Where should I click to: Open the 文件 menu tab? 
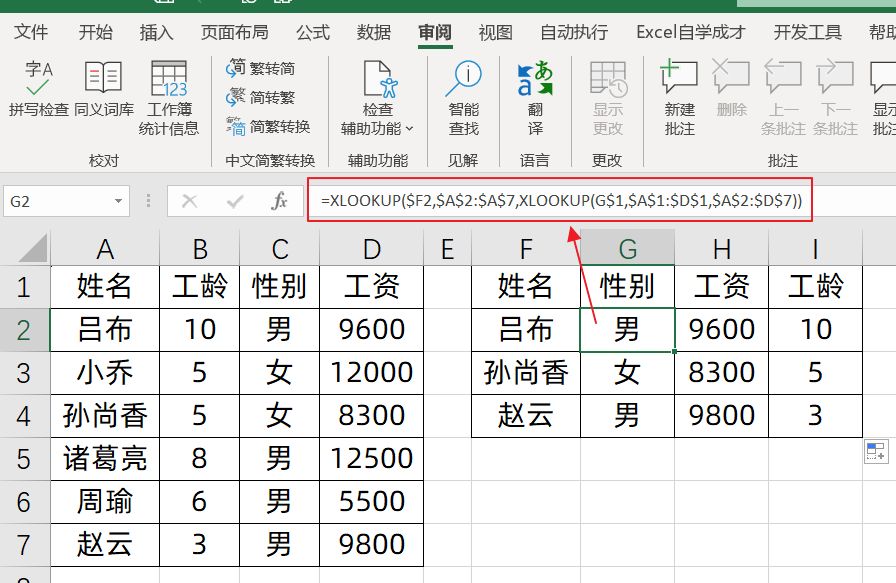31,32
